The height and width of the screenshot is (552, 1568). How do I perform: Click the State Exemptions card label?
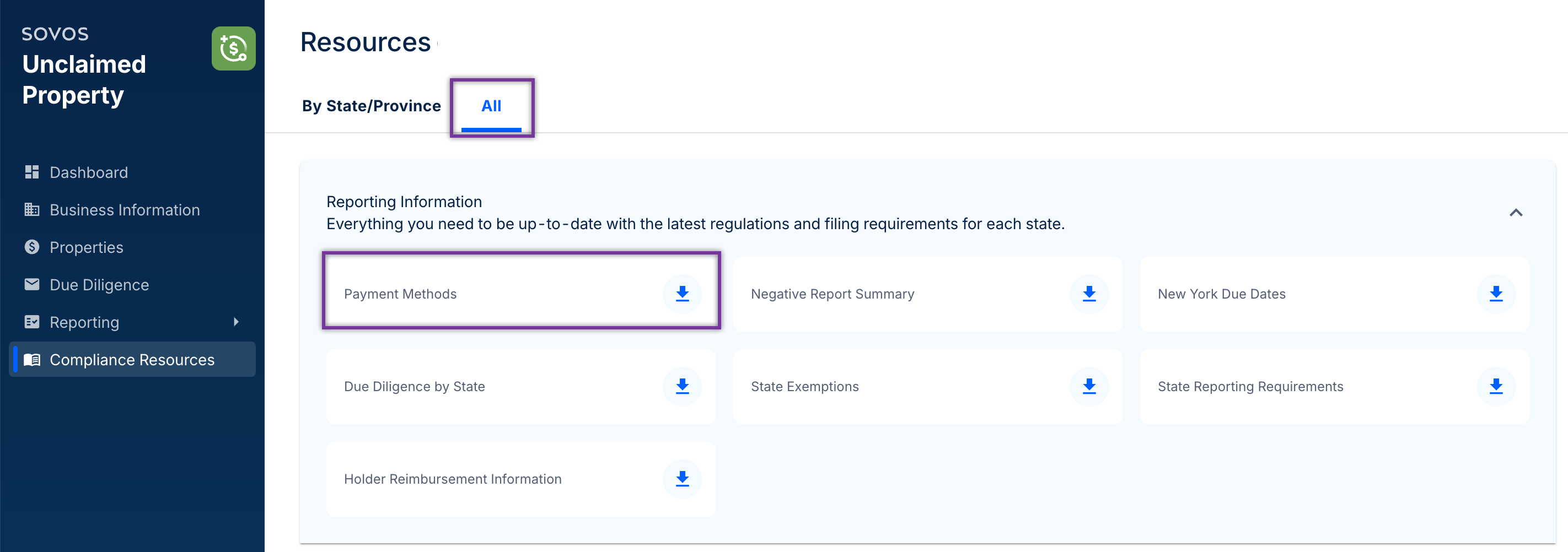[x=804, y=387]
